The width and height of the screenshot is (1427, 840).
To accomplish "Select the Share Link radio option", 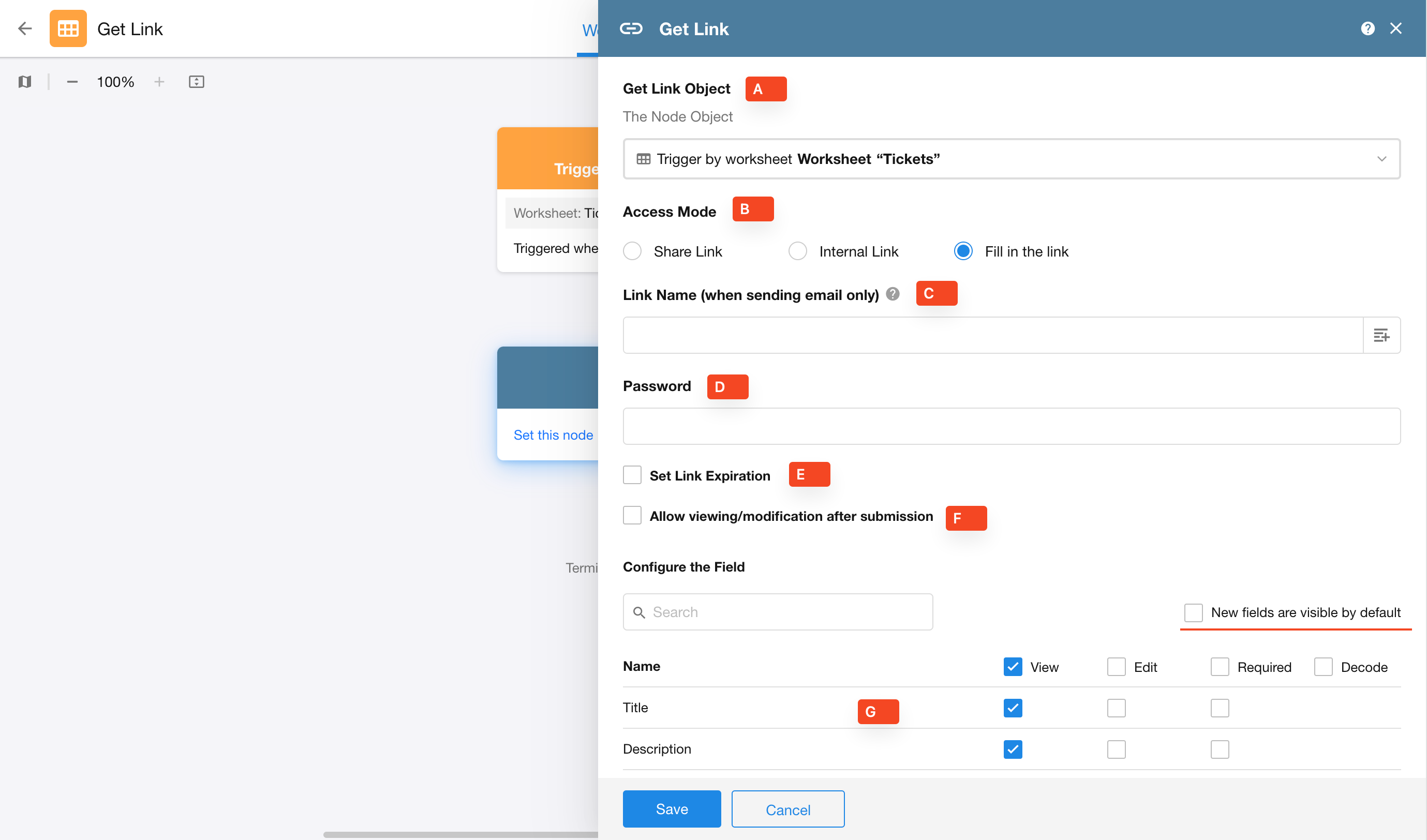I will pyautogui.click(x=632, y=251).
